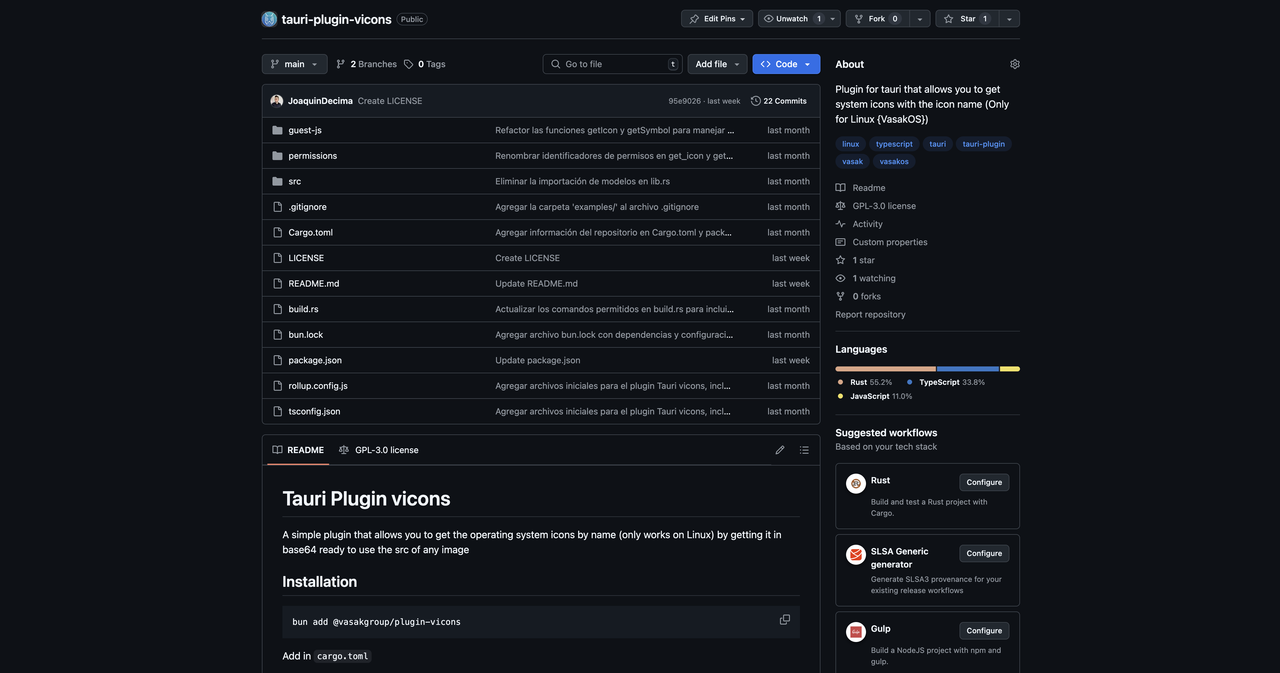Click the permissions folder icon
The width and height of the screenshot is (1280, 673).
click(278, 156)
